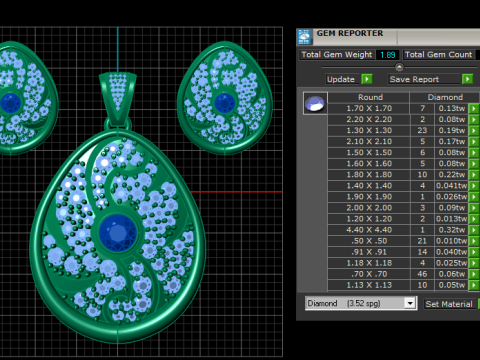
Task: Click the Round column header
Action: pos(369,97)
